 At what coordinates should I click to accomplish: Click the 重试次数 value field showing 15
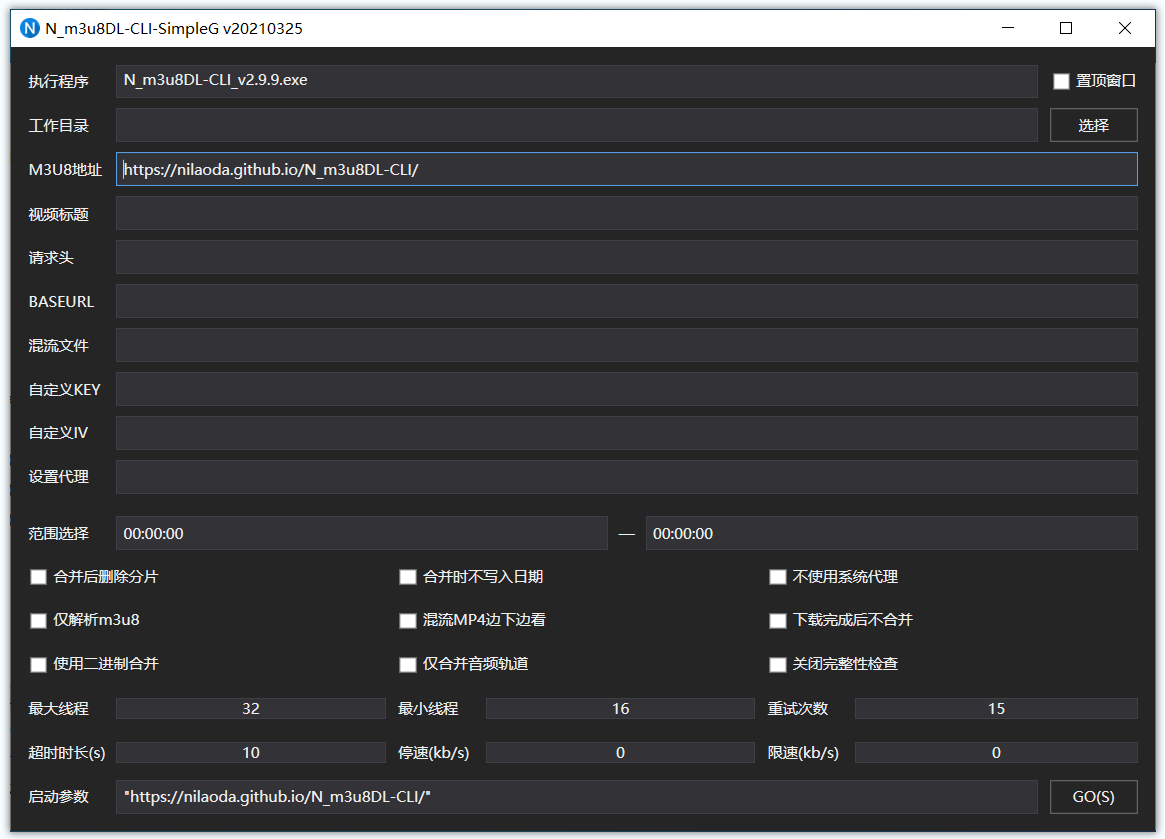click(x=996, y=708)
